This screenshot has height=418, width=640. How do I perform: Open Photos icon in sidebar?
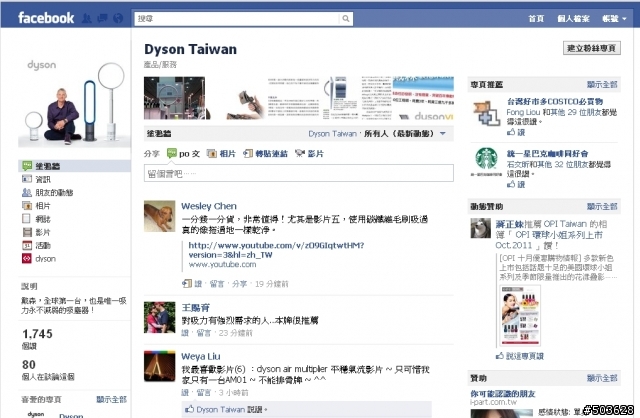(x=27, y=205)
